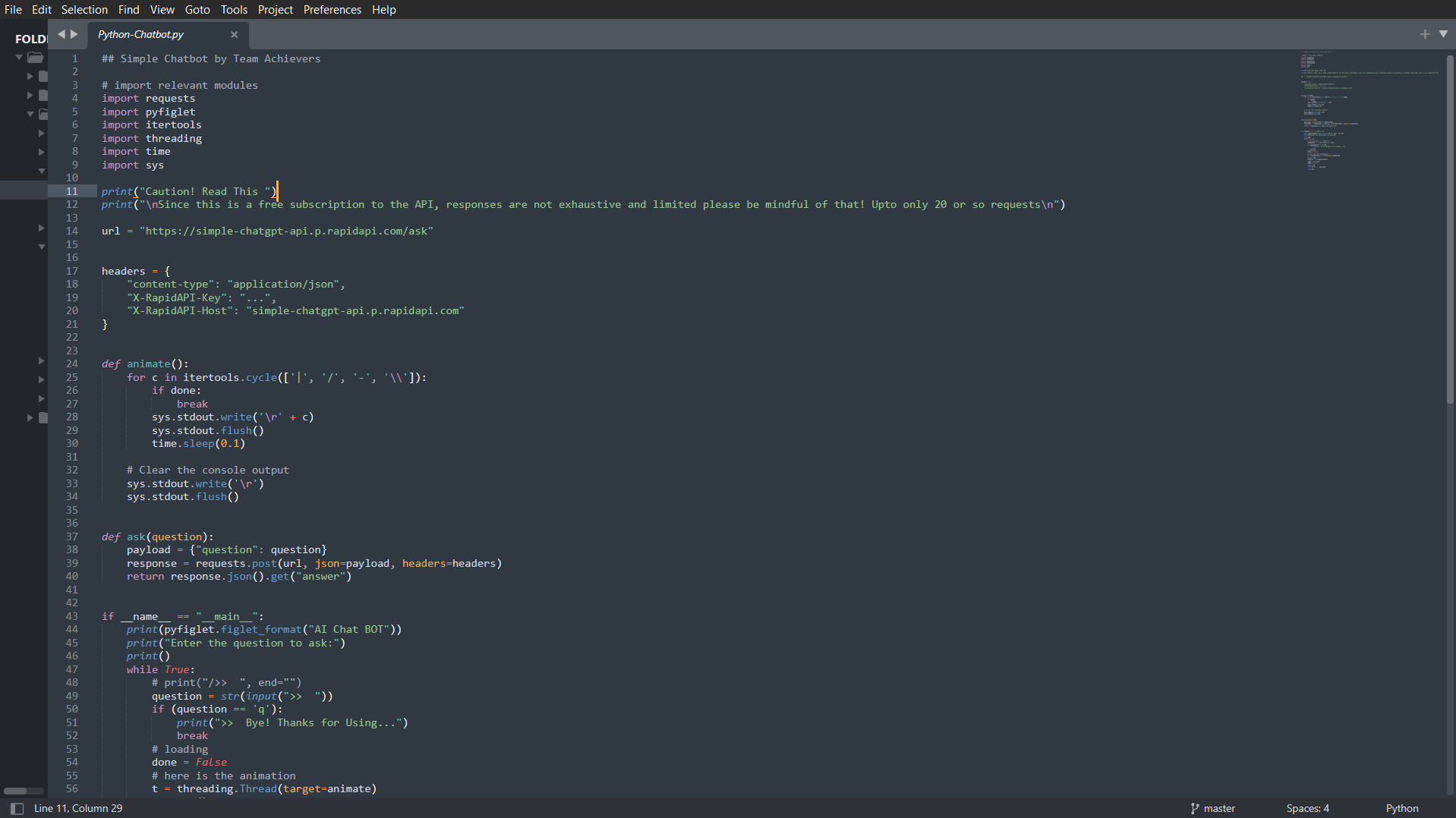Open a new tab with plus icon
The image size is (1456, 818).
pos(1425,34)
